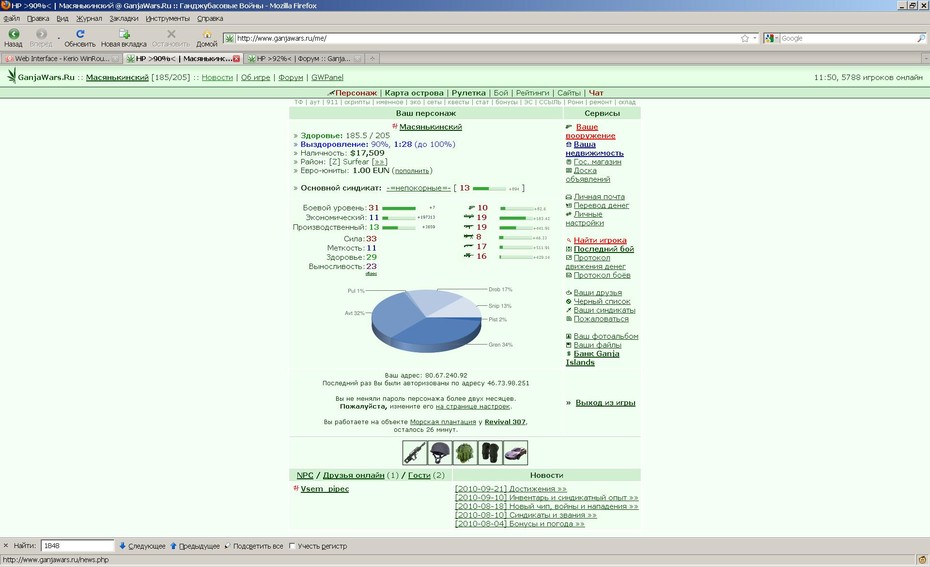930x567 pixels.
Task: Open Ваша недвижимость service link
Action: 594,149
